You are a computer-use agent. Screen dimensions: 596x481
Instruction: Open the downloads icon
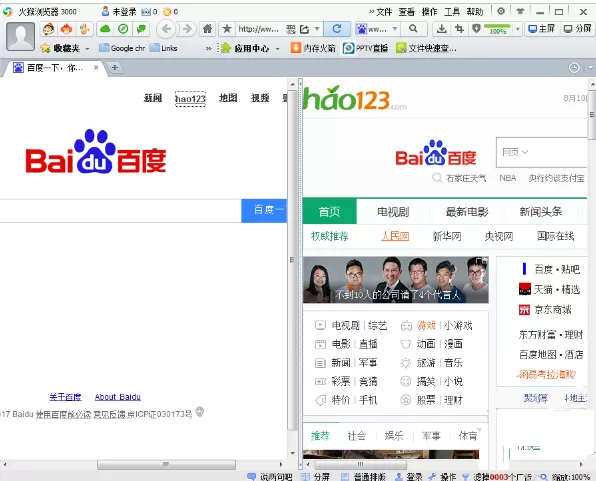(x=441, y=29)
